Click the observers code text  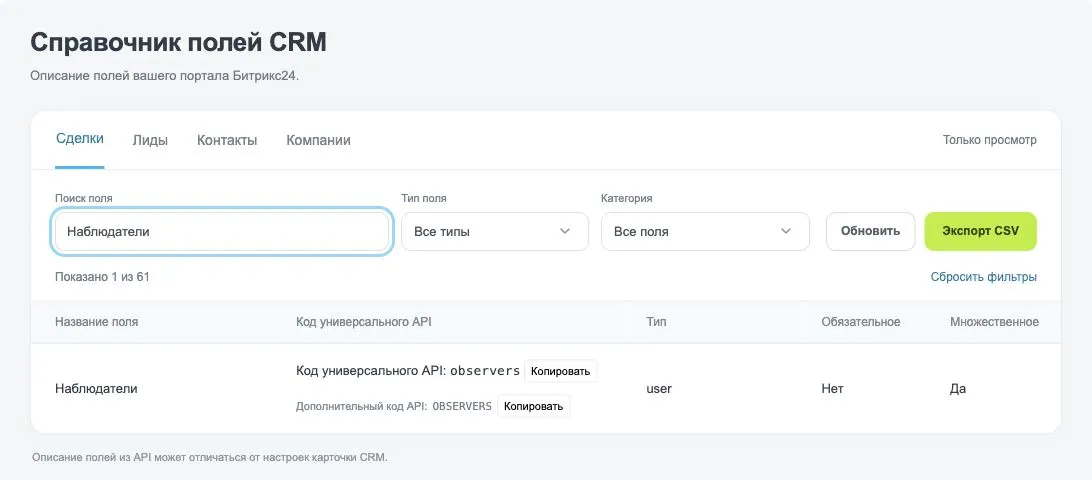[x=485, y=371]
